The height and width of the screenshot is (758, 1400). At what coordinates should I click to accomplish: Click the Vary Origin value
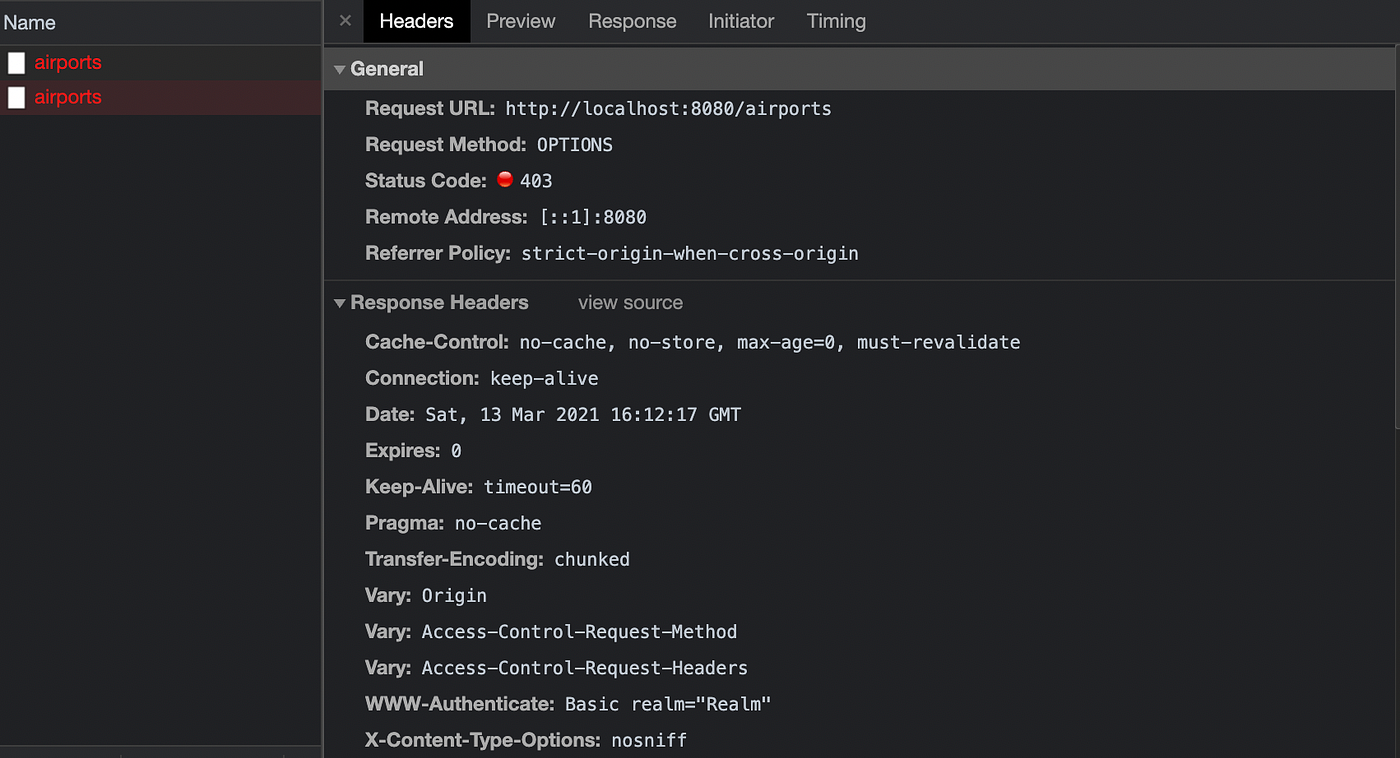[x=454, y=595]
